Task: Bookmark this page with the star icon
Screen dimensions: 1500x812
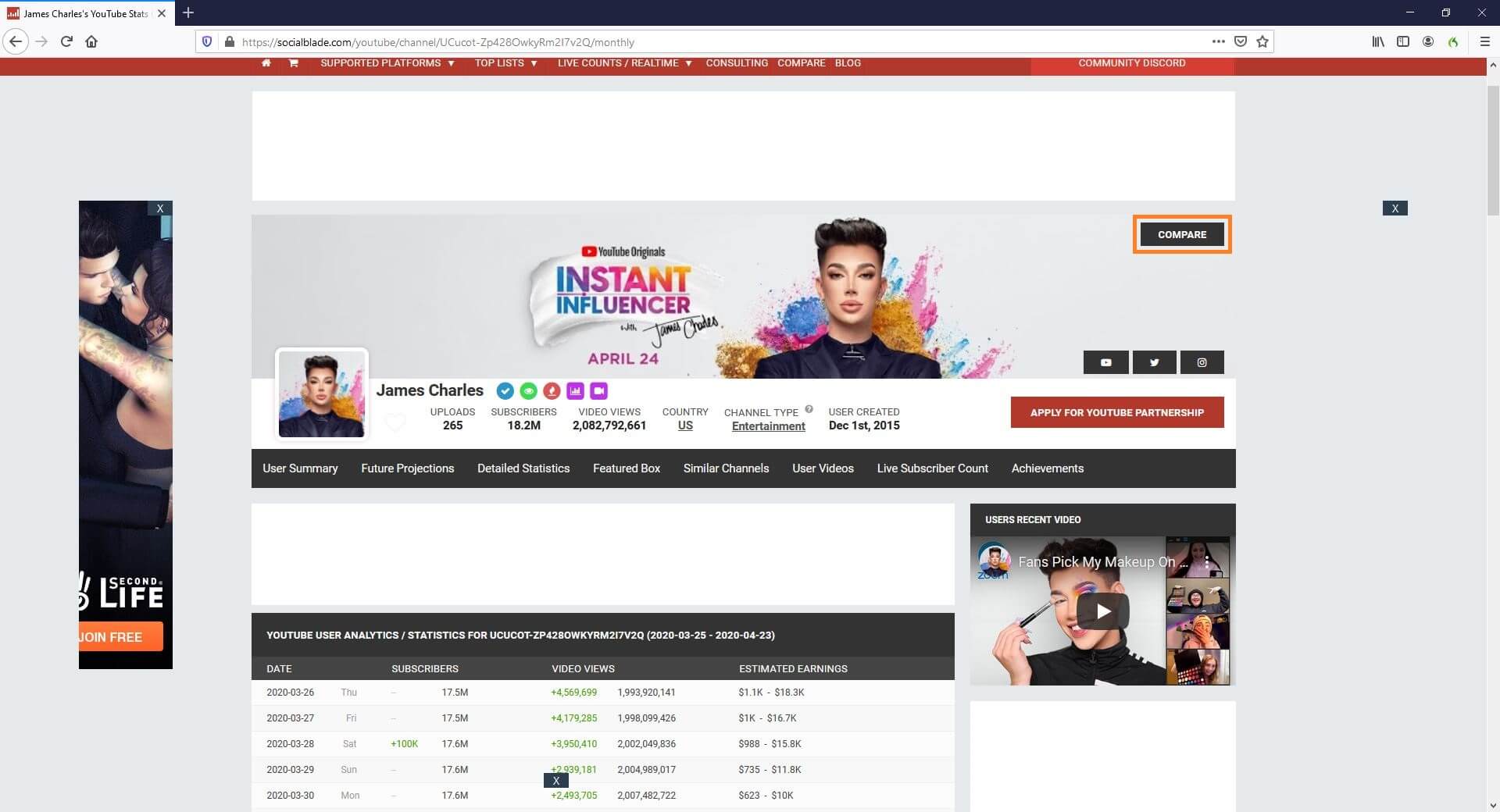Action: 1262,41
